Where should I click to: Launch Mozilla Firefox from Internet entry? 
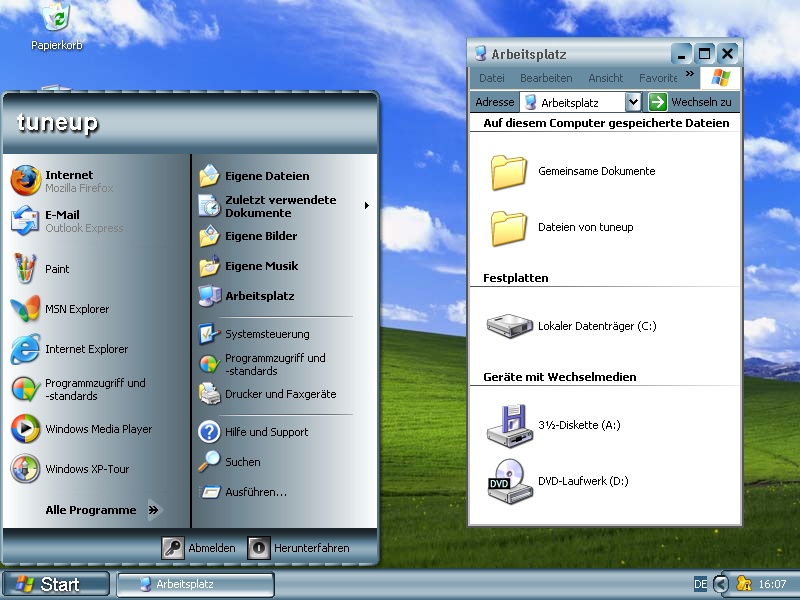click(x=62, y=181)
